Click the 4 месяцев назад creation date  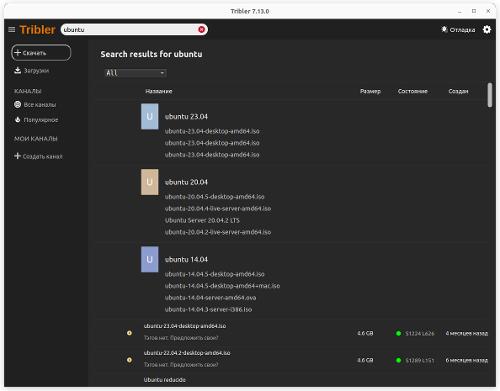pyautogui.click(x=467, y=333)
